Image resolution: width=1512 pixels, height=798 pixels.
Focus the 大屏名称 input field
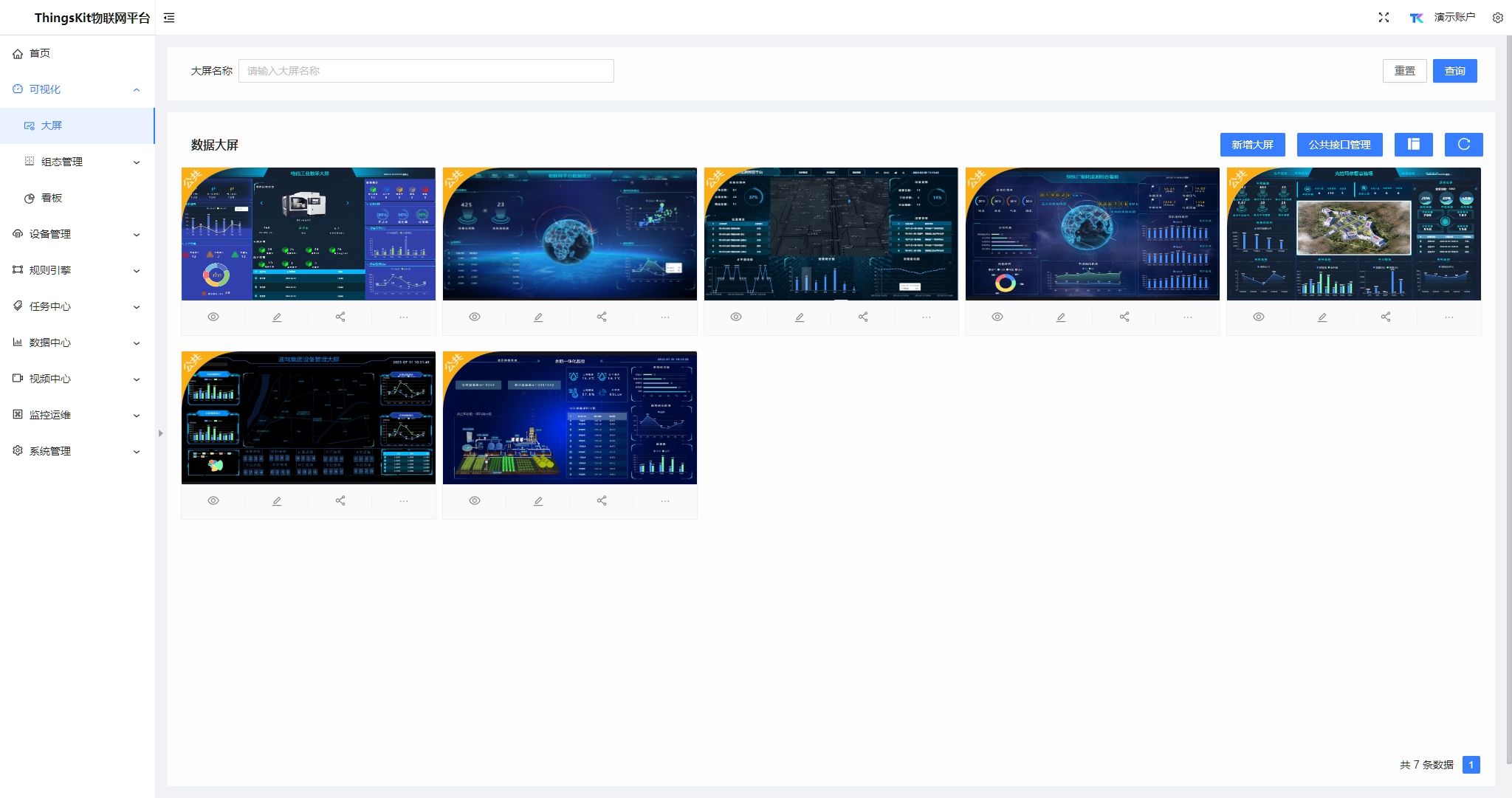(426, 71)
